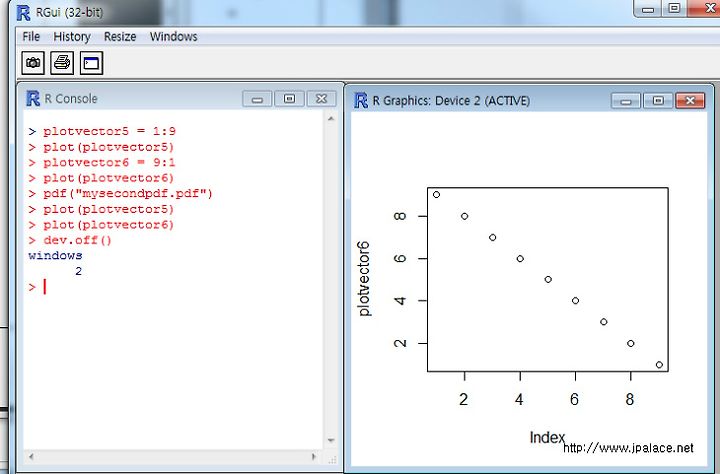Click the return-focus-to-console toolbar icon
This screenshot has width=720, height=474.
[x=91, y=63]
